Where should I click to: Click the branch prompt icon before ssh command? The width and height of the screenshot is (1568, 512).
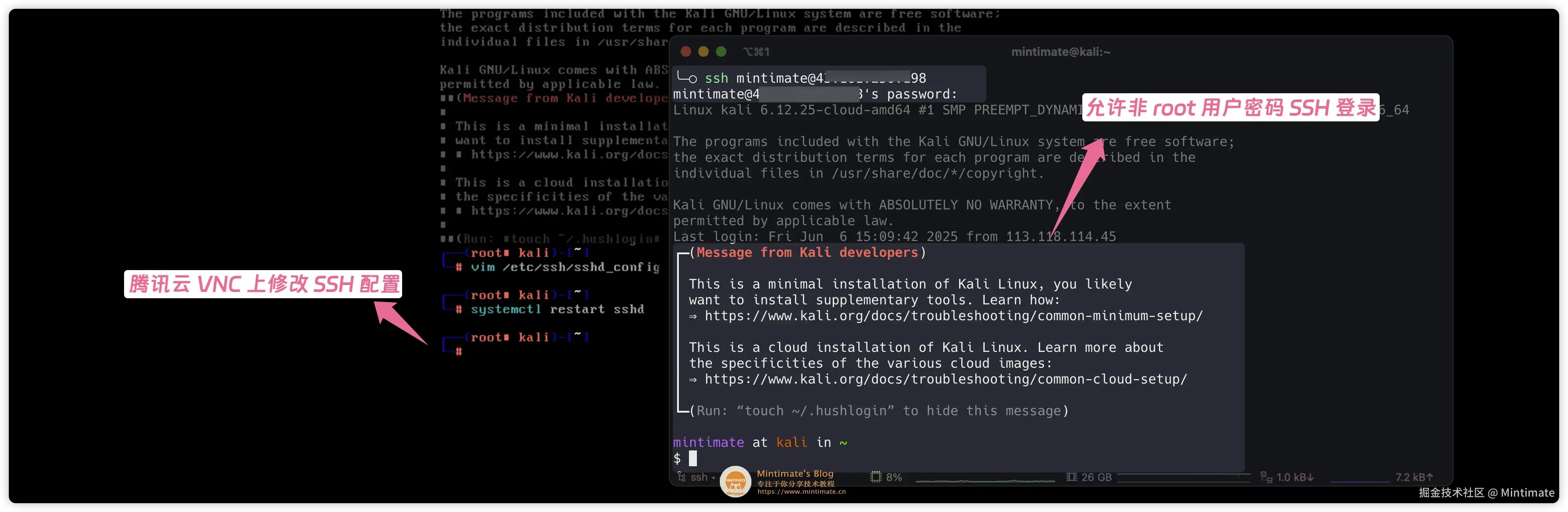click(688, 78)
